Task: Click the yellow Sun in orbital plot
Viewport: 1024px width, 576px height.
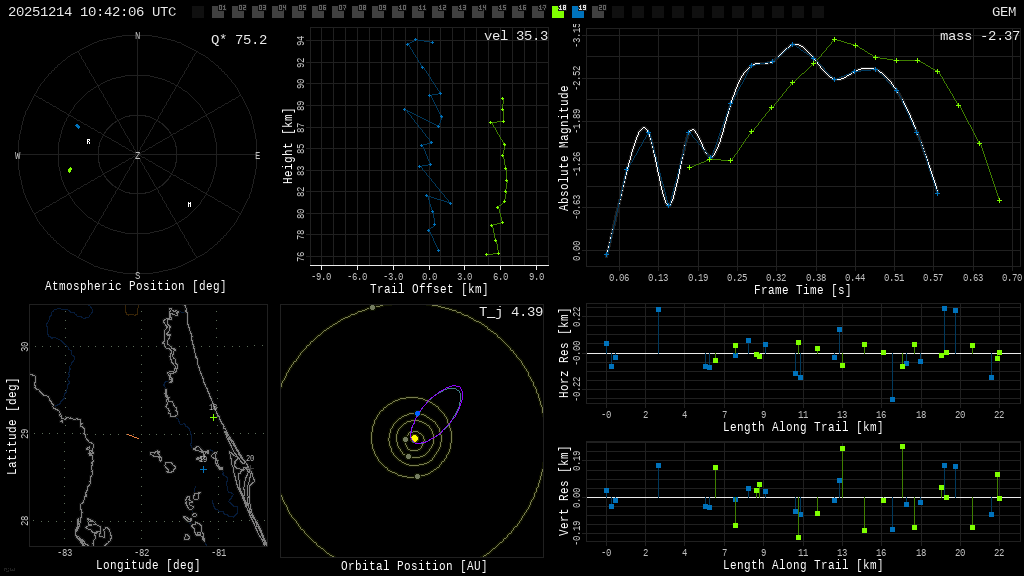Action: [x=414, y=438]
